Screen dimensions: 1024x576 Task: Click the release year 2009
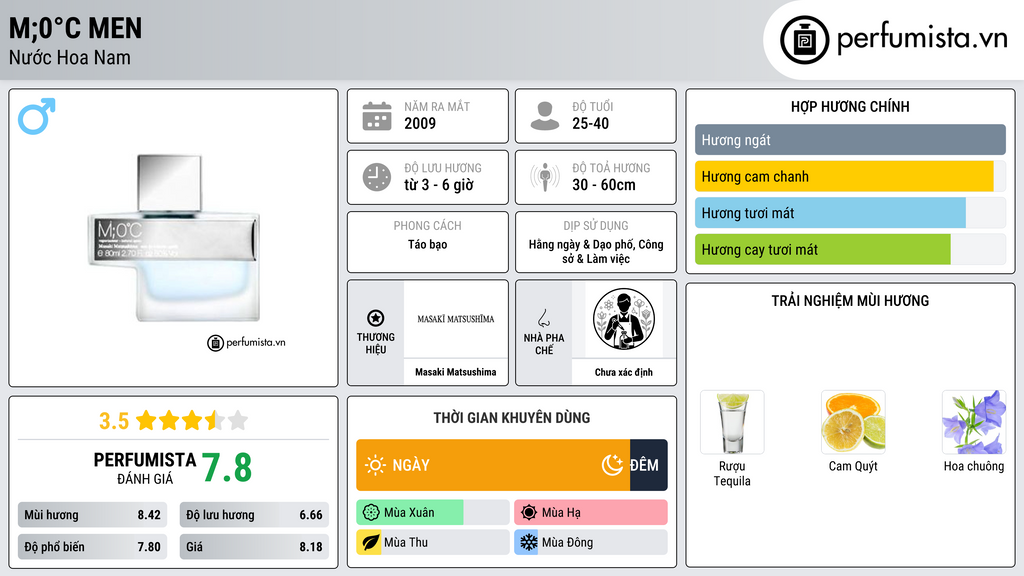pyautogui.click(x=420, y=123)
